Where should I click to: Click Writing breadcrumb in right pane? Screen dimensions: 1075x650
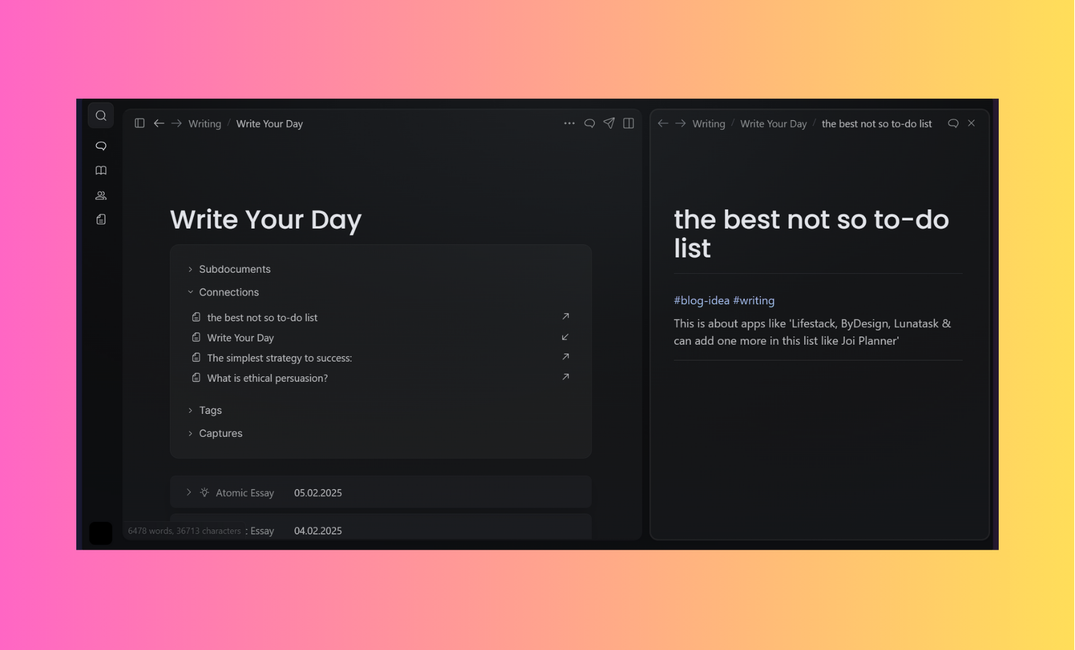708,124
